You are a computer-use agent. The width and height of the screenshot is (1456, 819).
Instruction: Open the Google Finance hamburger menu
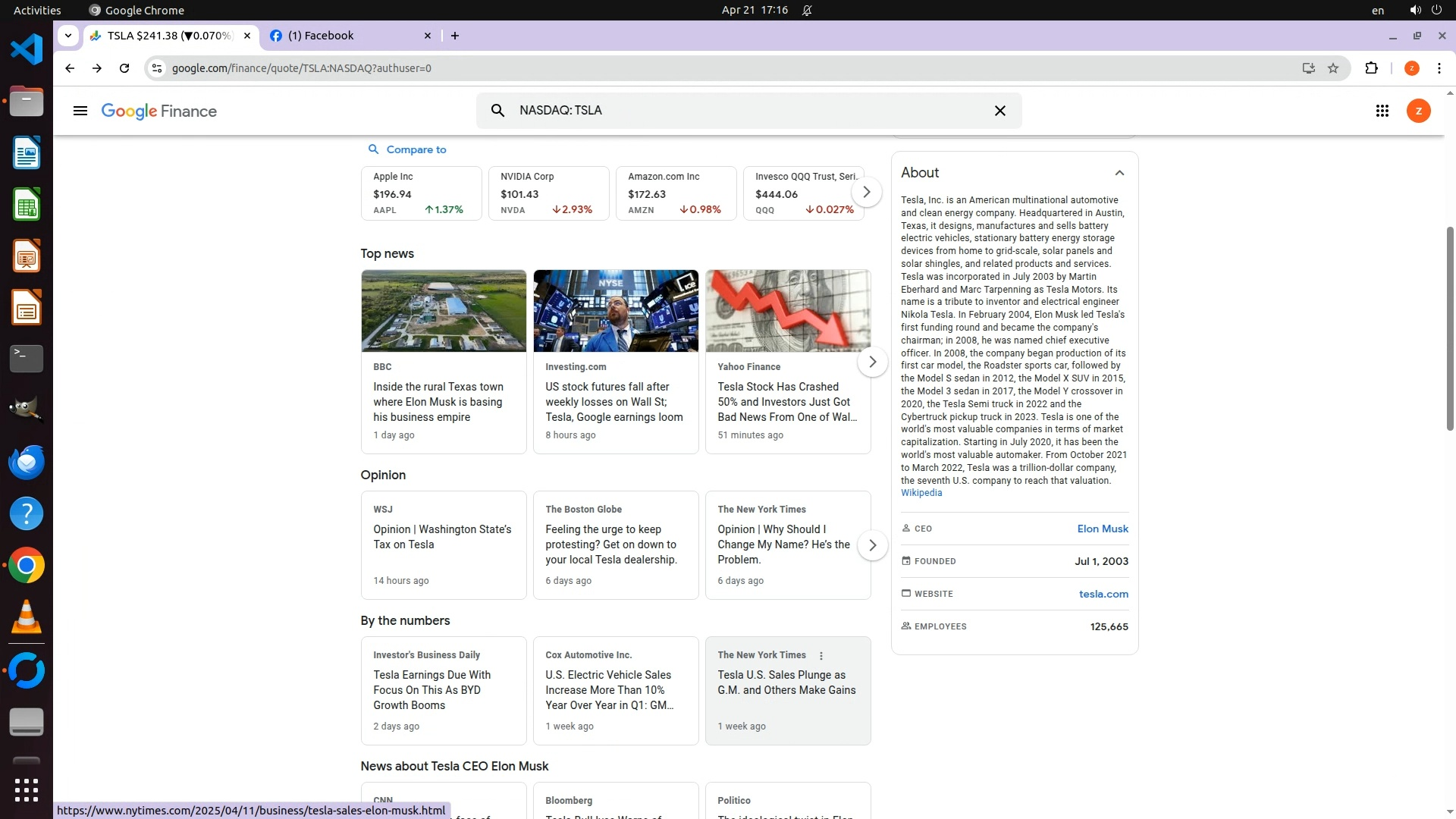[x=80, y=111]
